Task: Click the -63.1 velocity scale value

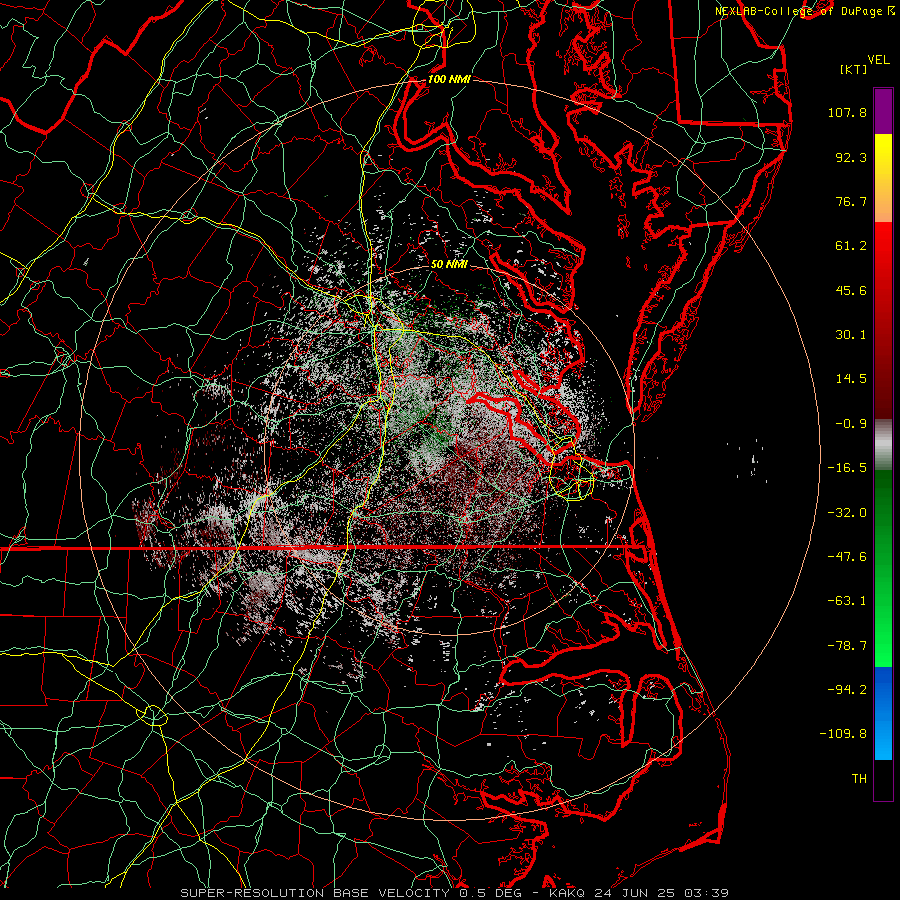Action: [x=847, y=601]
